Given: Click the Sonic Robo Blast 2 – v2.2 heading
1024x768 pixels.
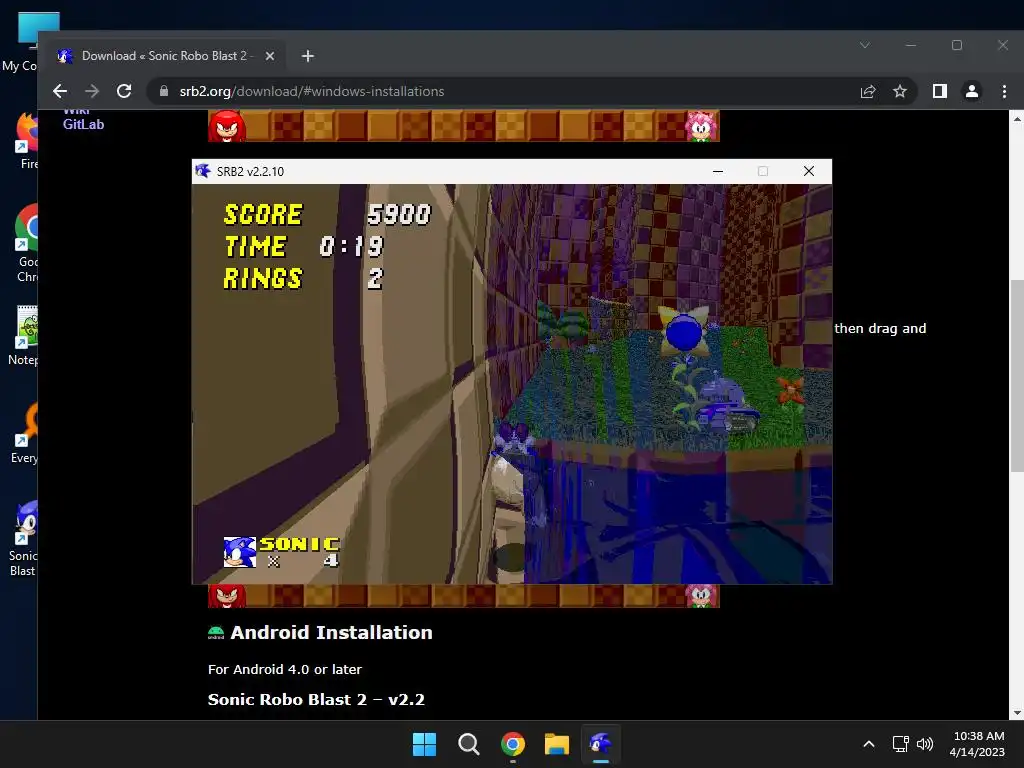Looking at the screenshot, I should pyautogui.click(x=316, y=699).
